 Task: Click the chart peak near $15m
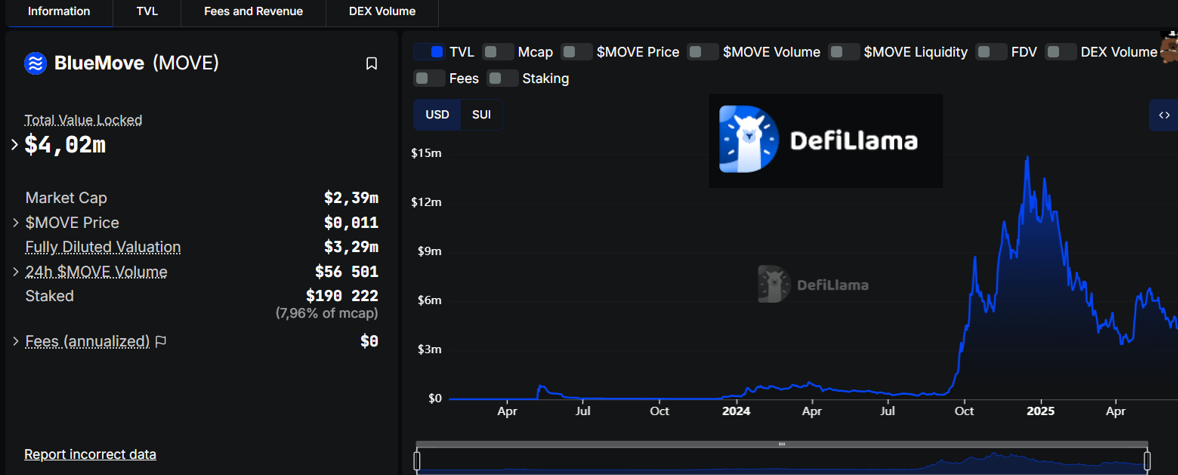point(1027,158)
